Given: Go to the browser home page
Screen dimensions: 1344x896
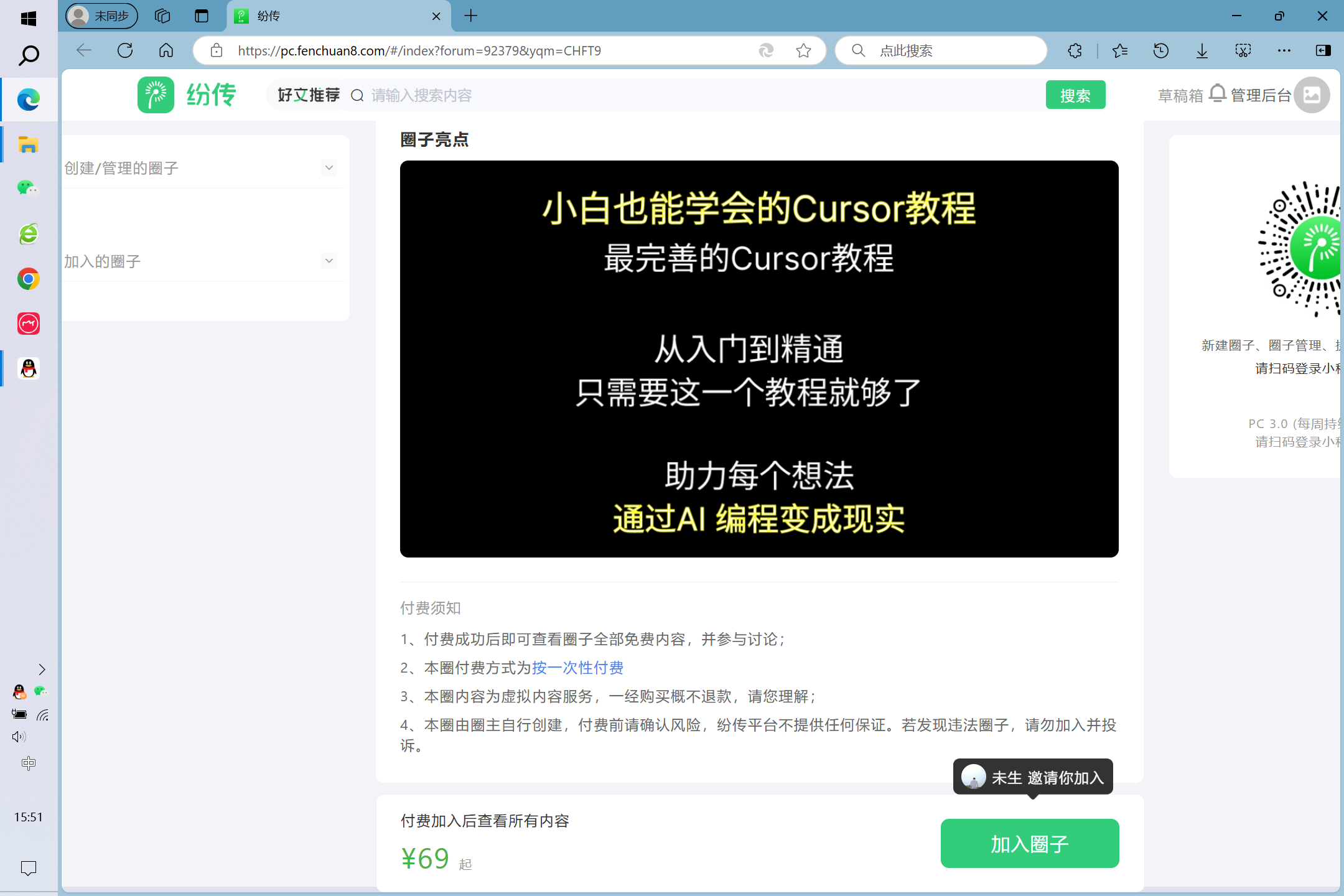Looking at the screenshot, I should click(166, 50).
